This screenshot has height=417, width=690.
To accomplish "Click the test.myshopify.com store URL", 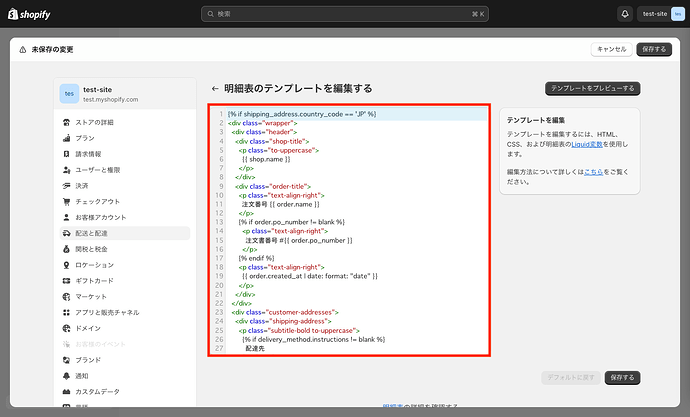I will tap(110, 99).
